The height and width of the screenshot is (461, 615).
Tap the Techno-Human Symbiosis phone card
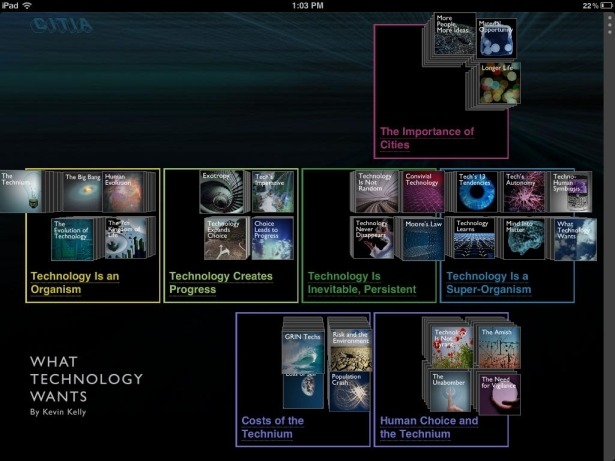click(x=571, y=192)
